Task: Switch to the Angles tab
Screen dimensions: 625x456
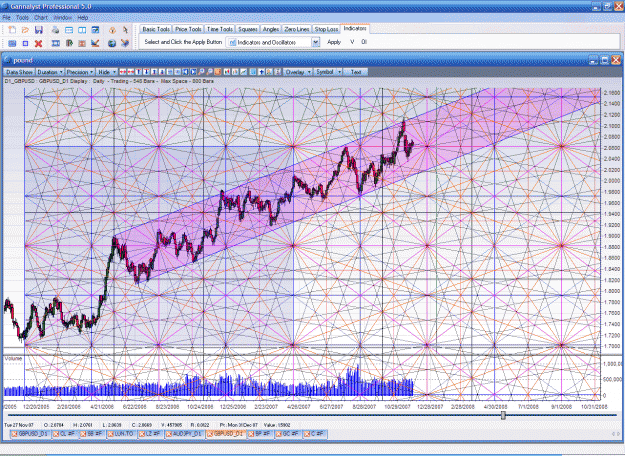Action: tap(271, 29)
